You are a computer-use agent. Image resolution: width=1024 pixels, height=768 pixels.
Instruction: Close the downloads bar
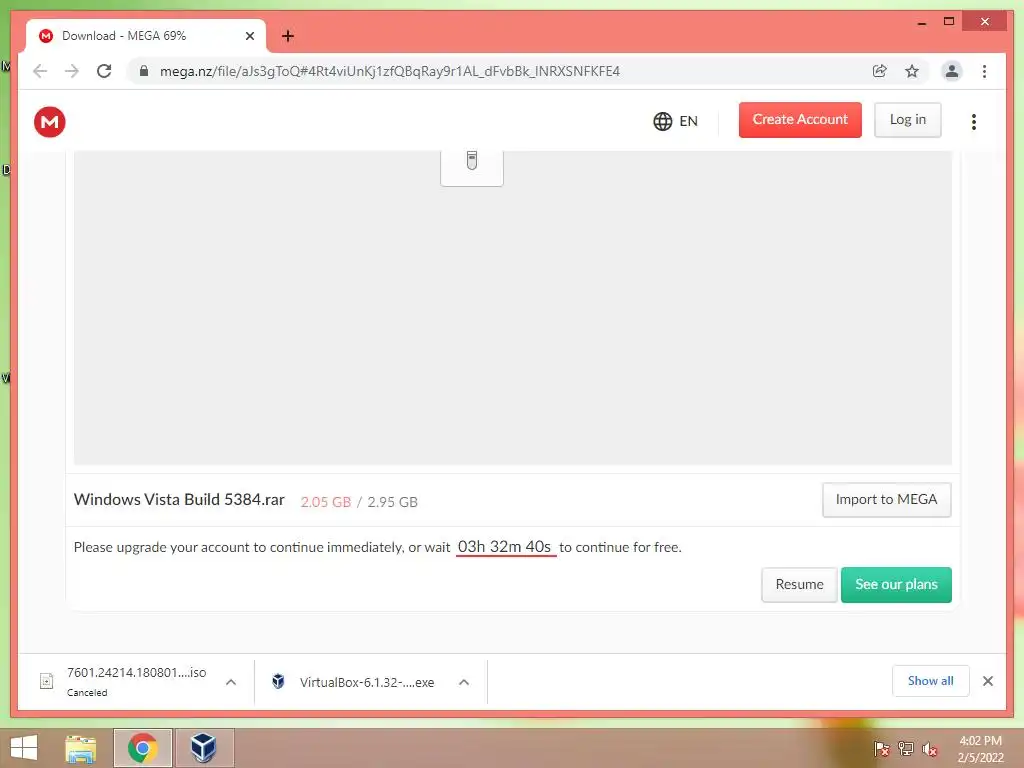point(987,681)
